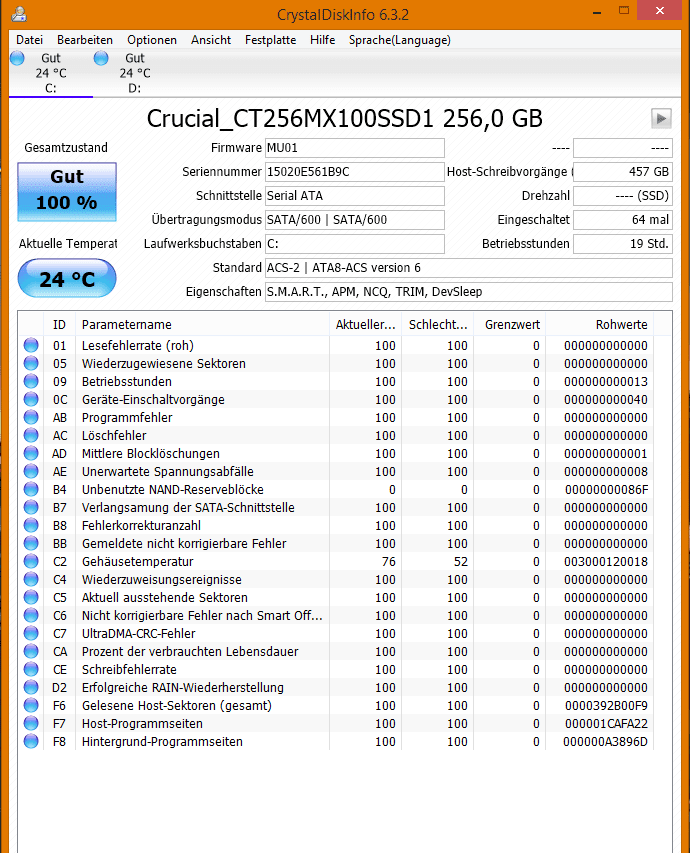Image resolution: width=690 pixels, height=853 pixels.
Task: Click status orb for Wiederzuweisungsereignisse
Action: tap(31, 579)
